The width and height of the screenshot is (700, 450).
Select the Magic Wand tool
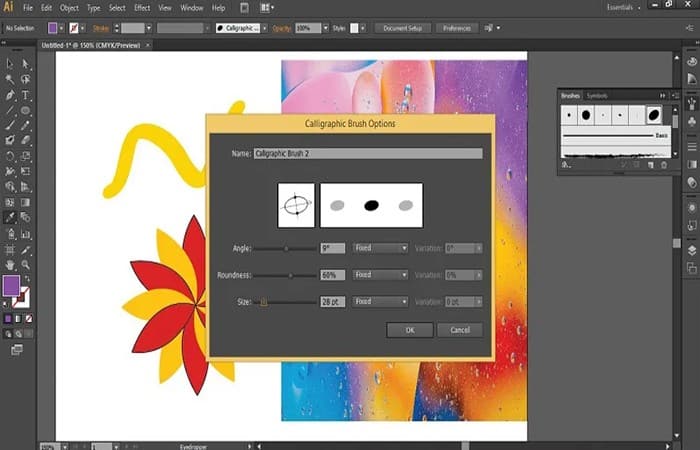pos(9,79)
